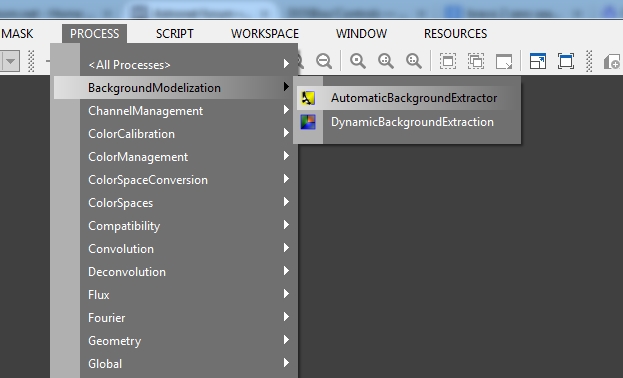Click the toolbar drag handle before blue icons
The image size is (623, 378).
589,61
